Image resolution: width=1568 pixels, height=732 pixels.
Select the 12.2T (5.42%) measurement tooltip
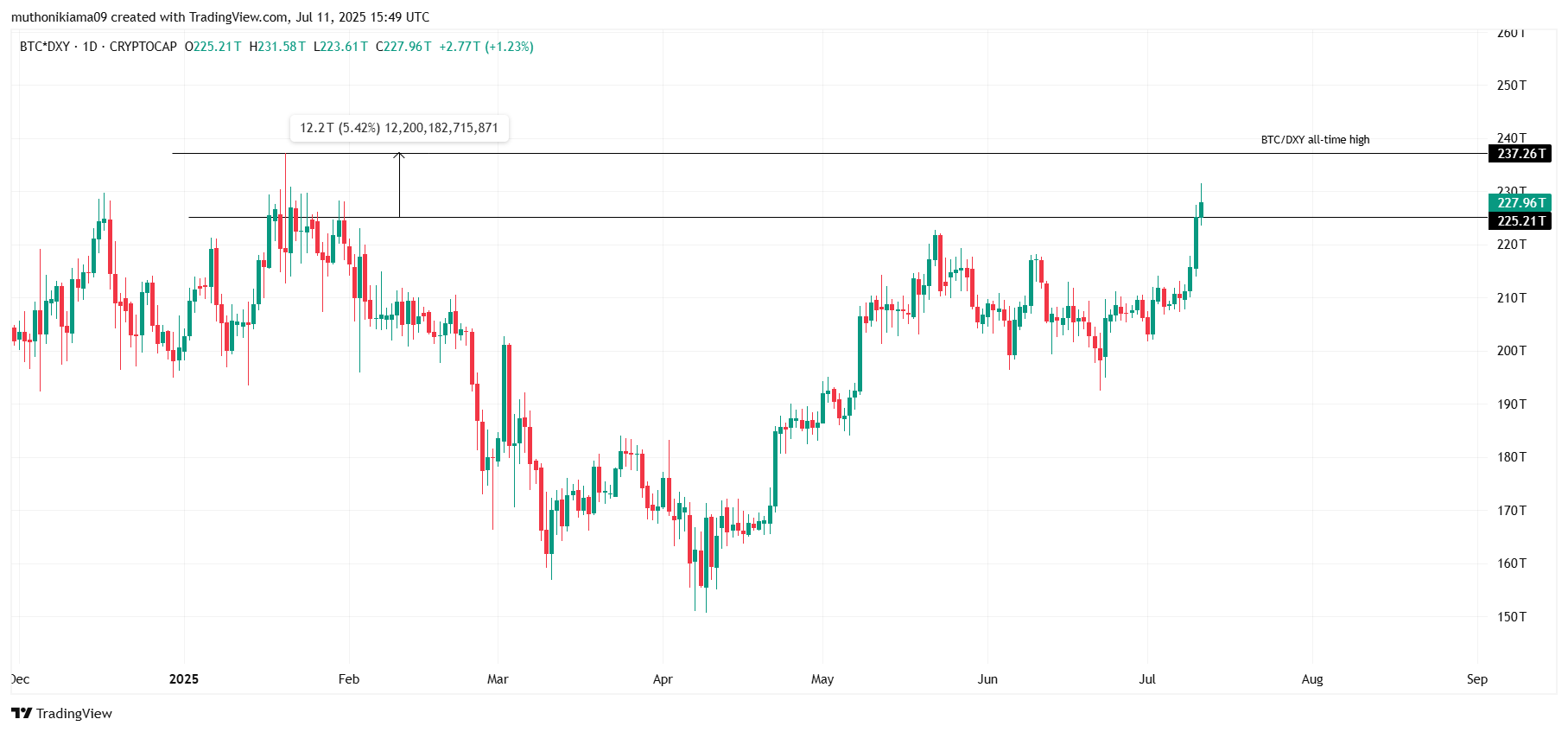(399, 128)
